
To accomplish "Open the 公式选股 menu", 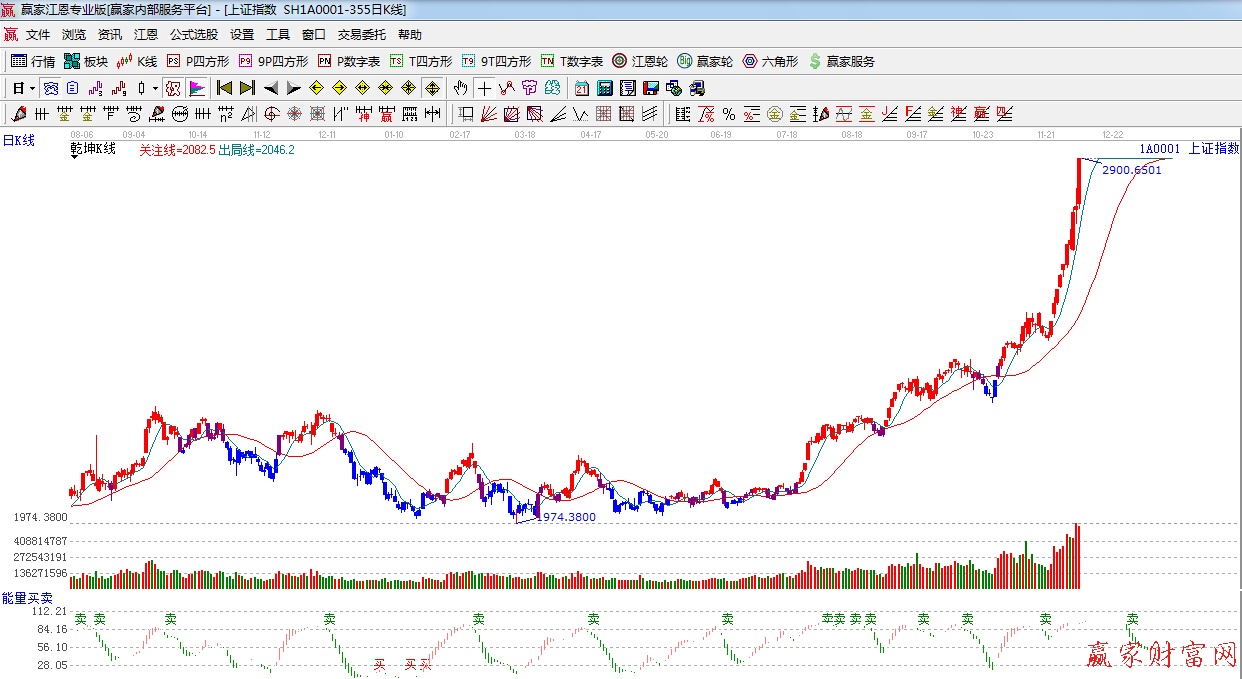I will point(193,35).
